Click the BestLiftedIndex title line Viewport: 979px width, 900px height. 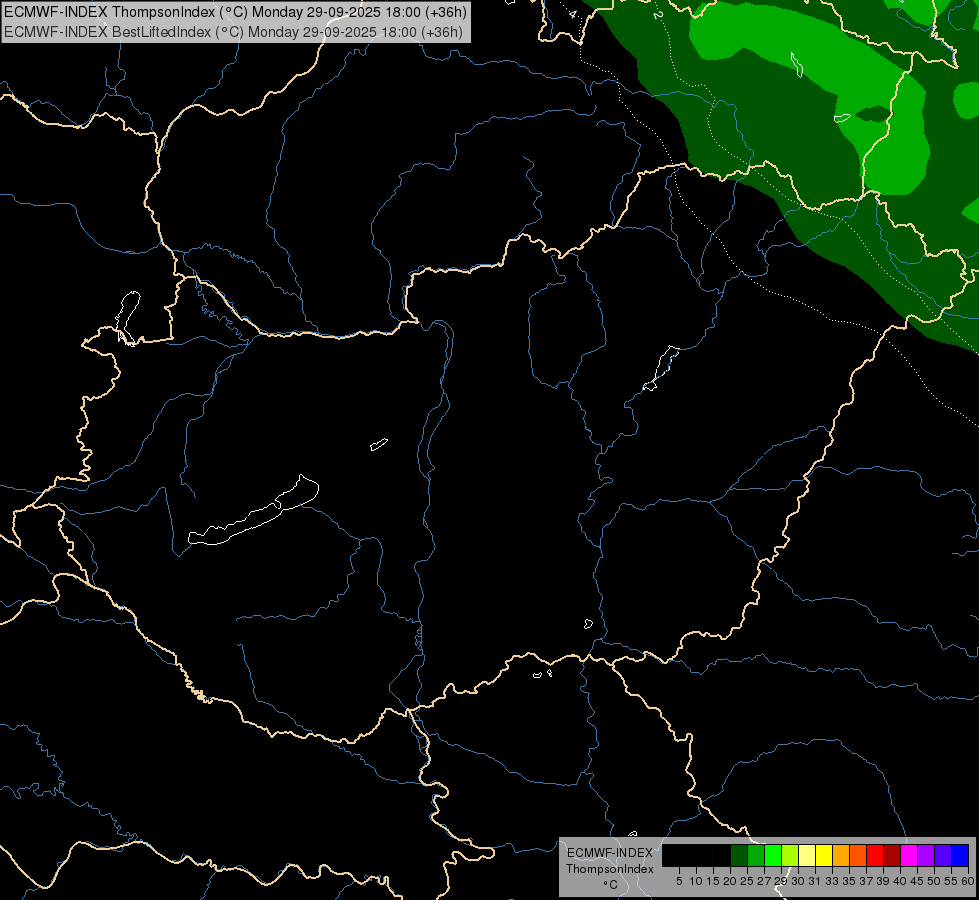click(235, 31)
